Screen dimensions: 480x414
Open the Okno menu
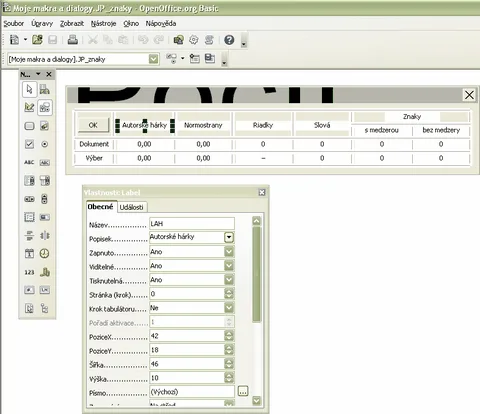pos(131,24)
